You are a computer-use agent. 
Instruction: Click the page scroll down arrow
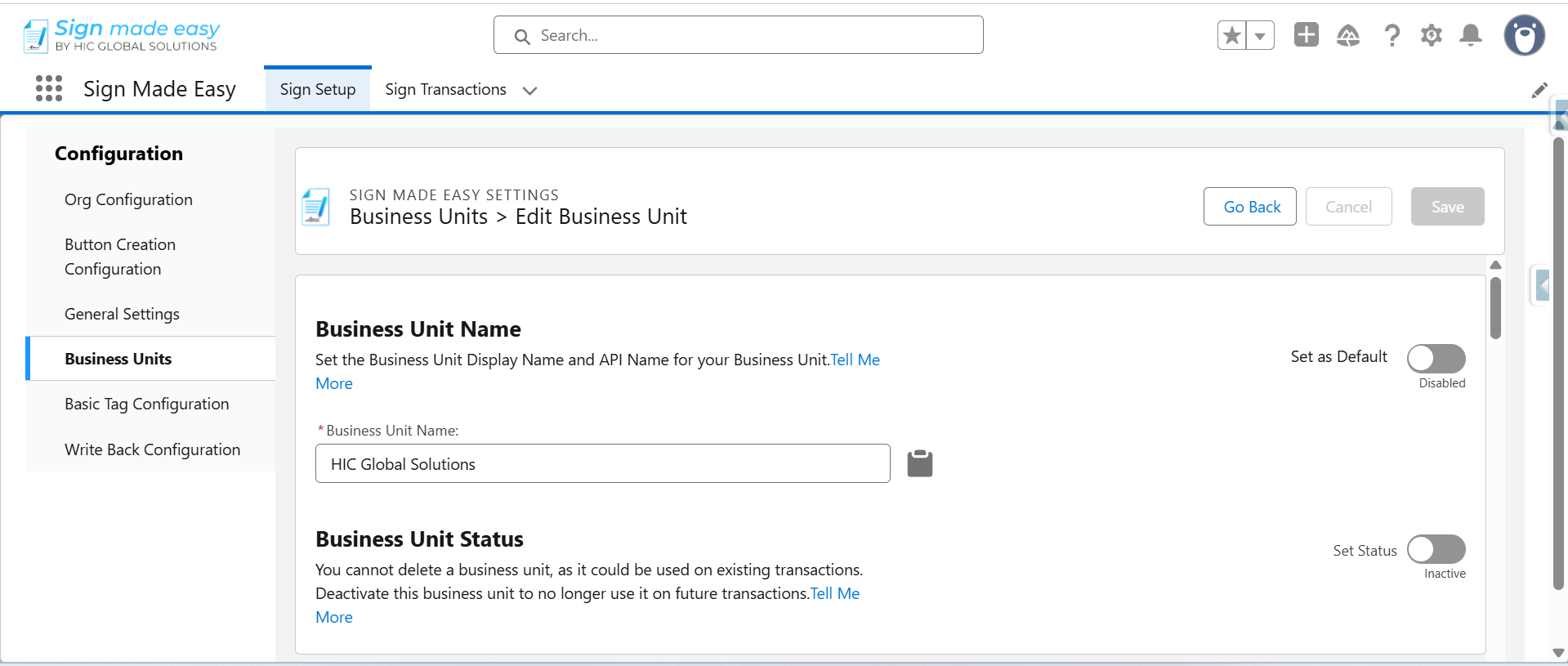point(1558,652)
